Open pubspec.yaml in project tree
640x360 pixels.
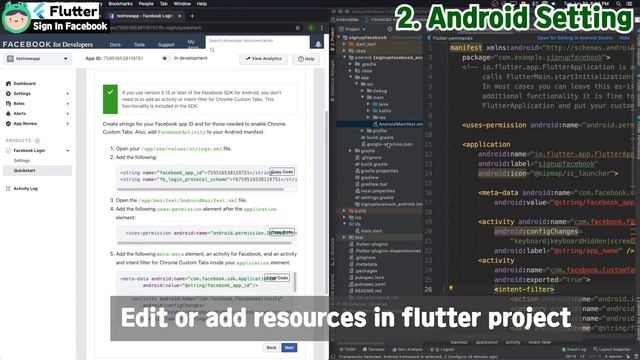click(x=370, y=284)
